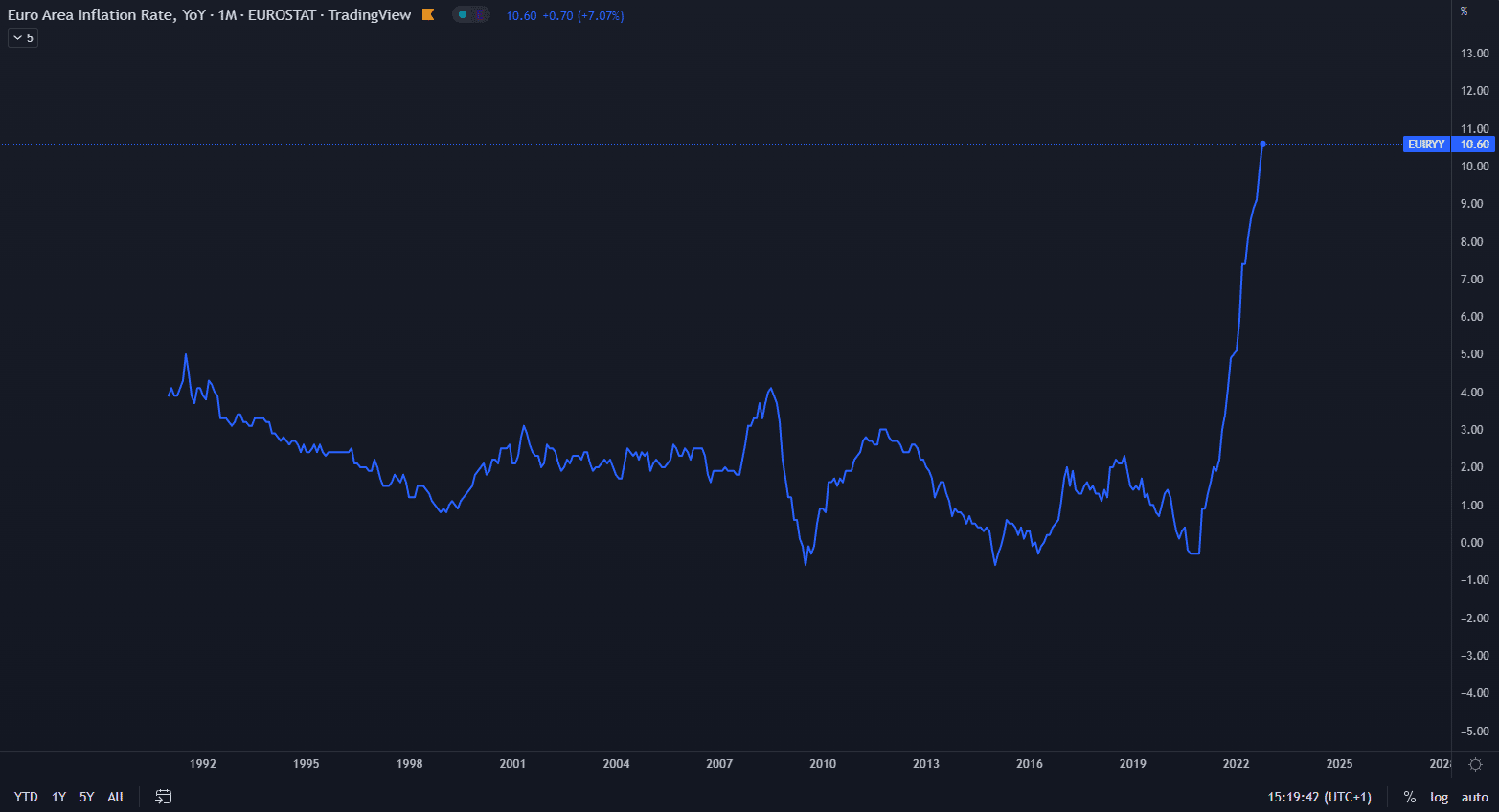1499x812 pixels.
Task: Open timezone menu showing 15:19:42 (UTC+1)
Action: coord(1319,797)
